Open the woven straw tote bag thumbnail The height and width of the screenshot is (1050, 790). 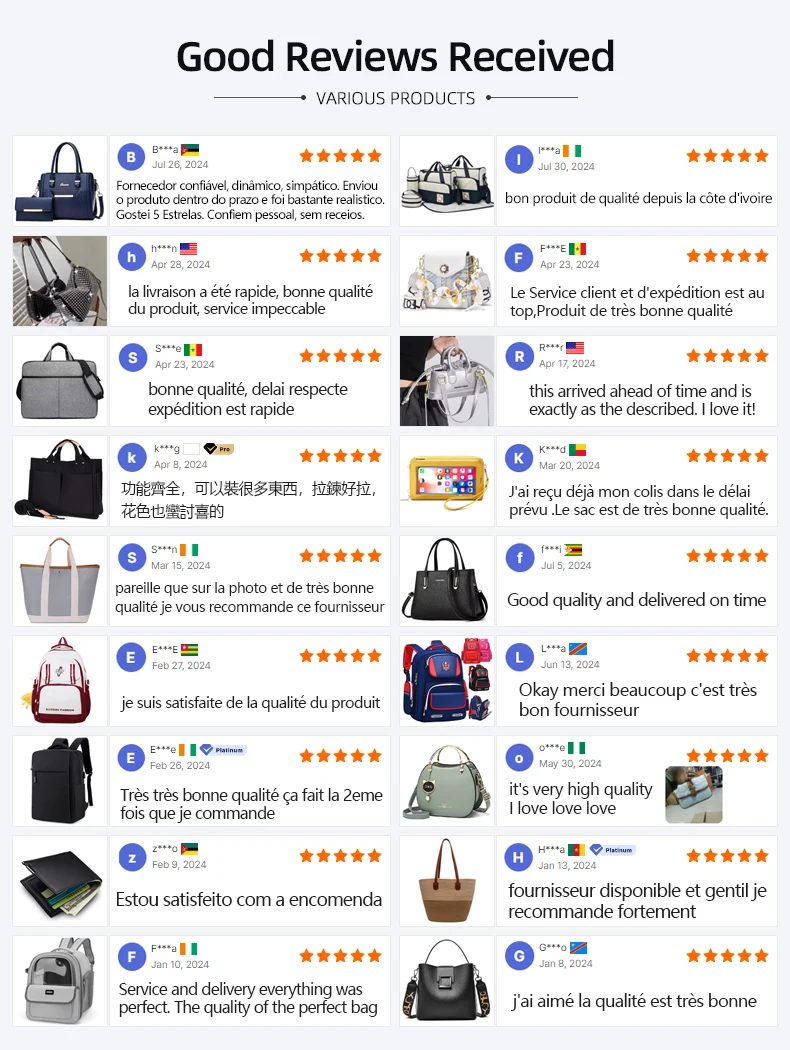(x=447, y=881)
